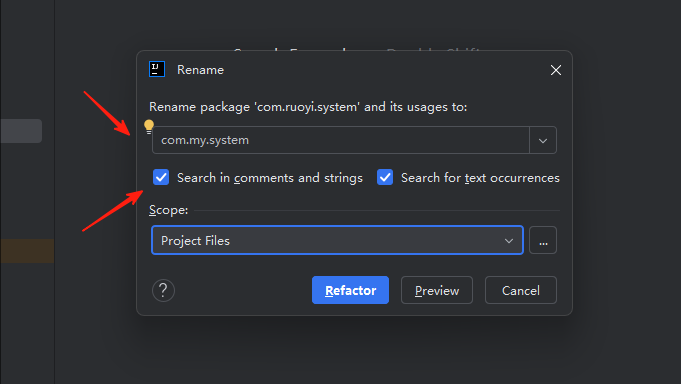Toggle the Search for text occurrences checkbox
The width and height of the screenshot is (681, 384).
click(385, 177)
